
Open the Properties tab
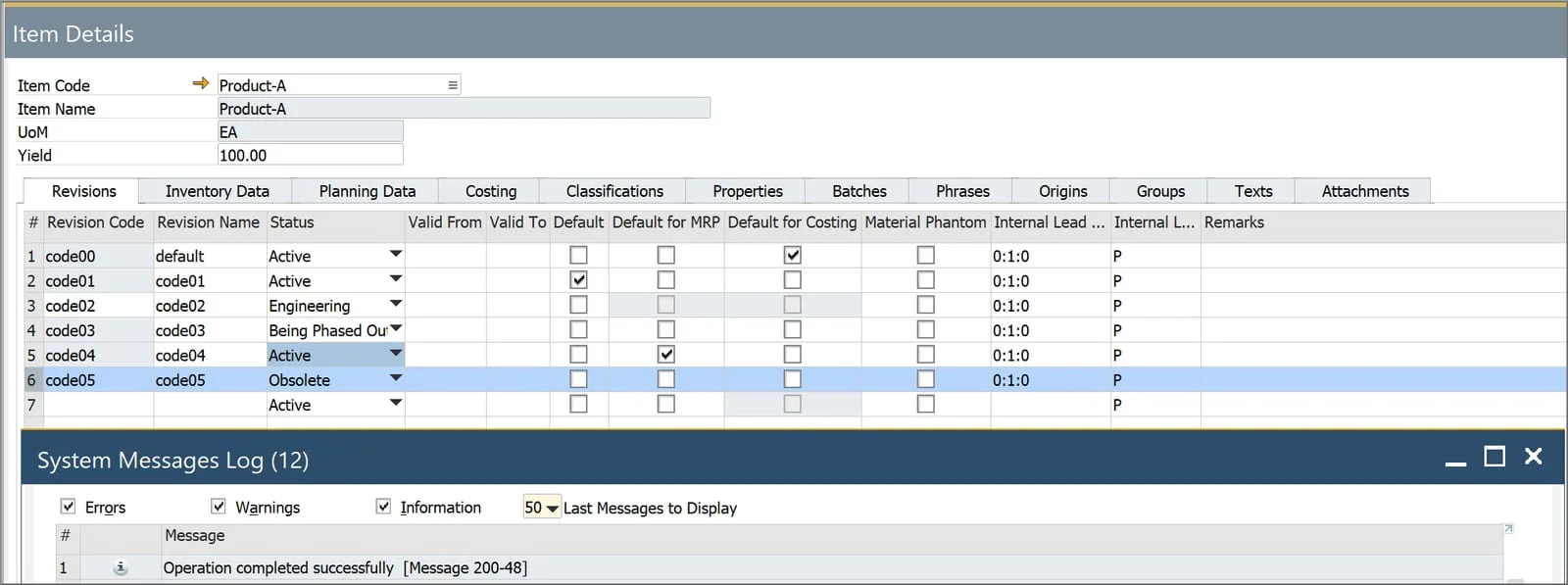747,191
